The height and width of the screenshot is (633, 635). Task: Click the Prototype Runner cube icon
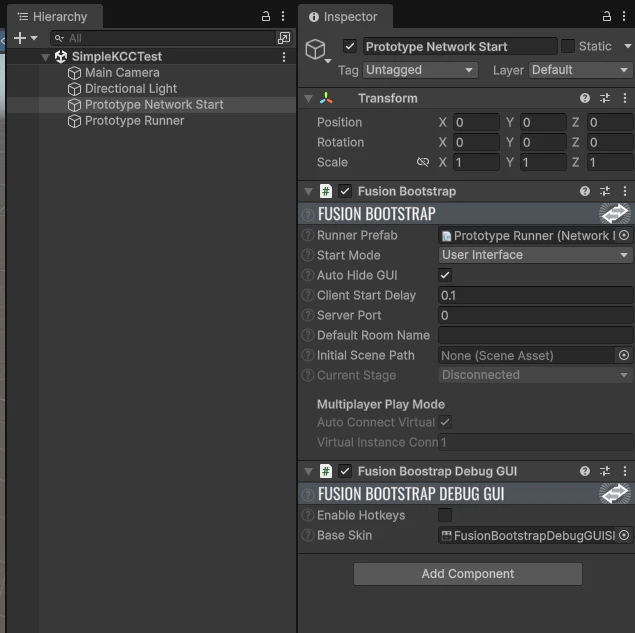[74, 121]
